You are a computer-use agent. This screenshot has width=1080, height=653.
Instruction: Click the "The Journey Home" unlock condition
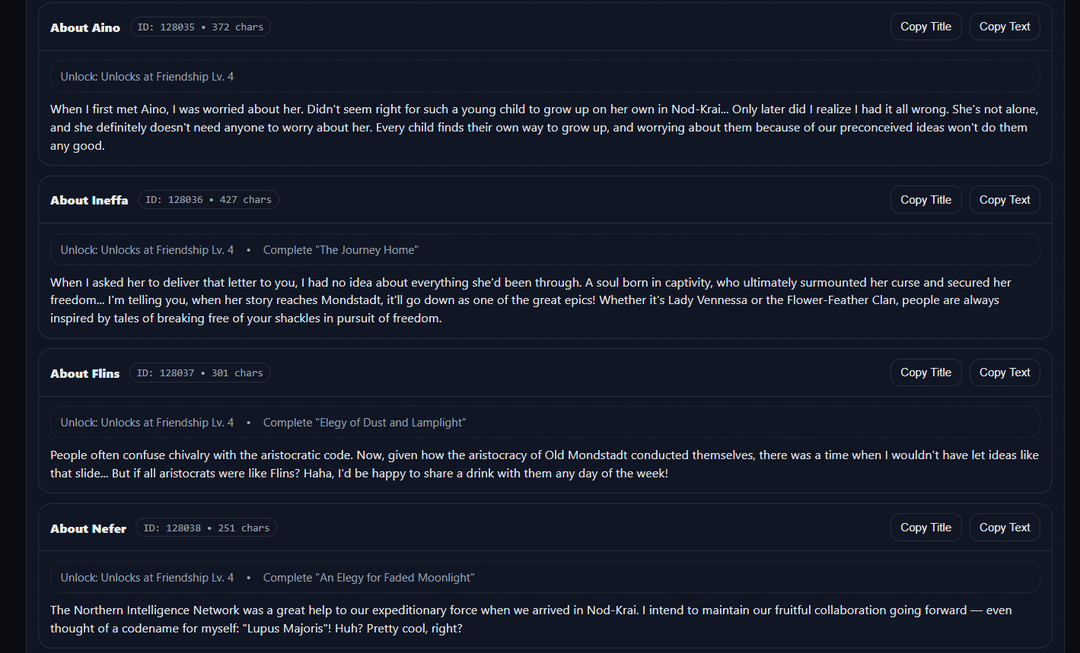click(x=340, y=250)
